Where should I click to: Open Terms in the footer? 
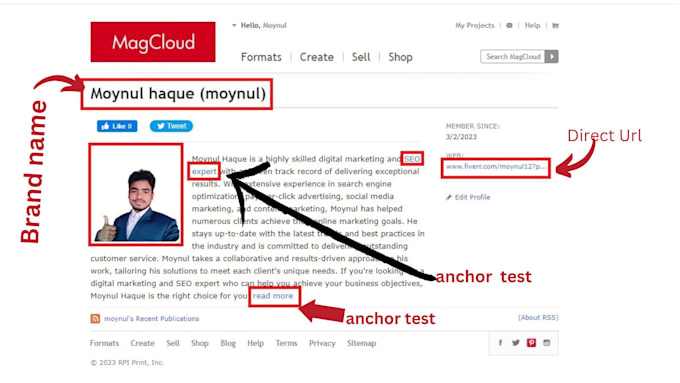(x=286, y=343)
